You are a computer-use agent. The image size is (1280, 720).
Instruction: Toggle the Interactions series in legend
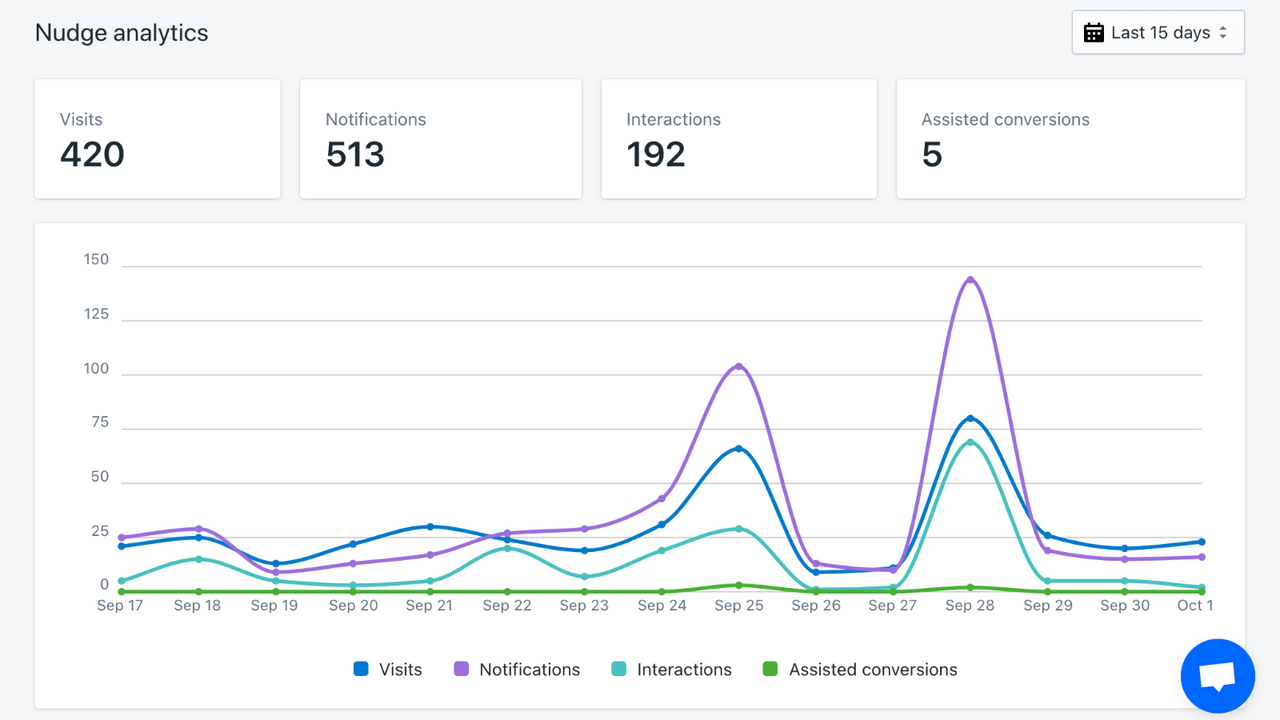672,670
